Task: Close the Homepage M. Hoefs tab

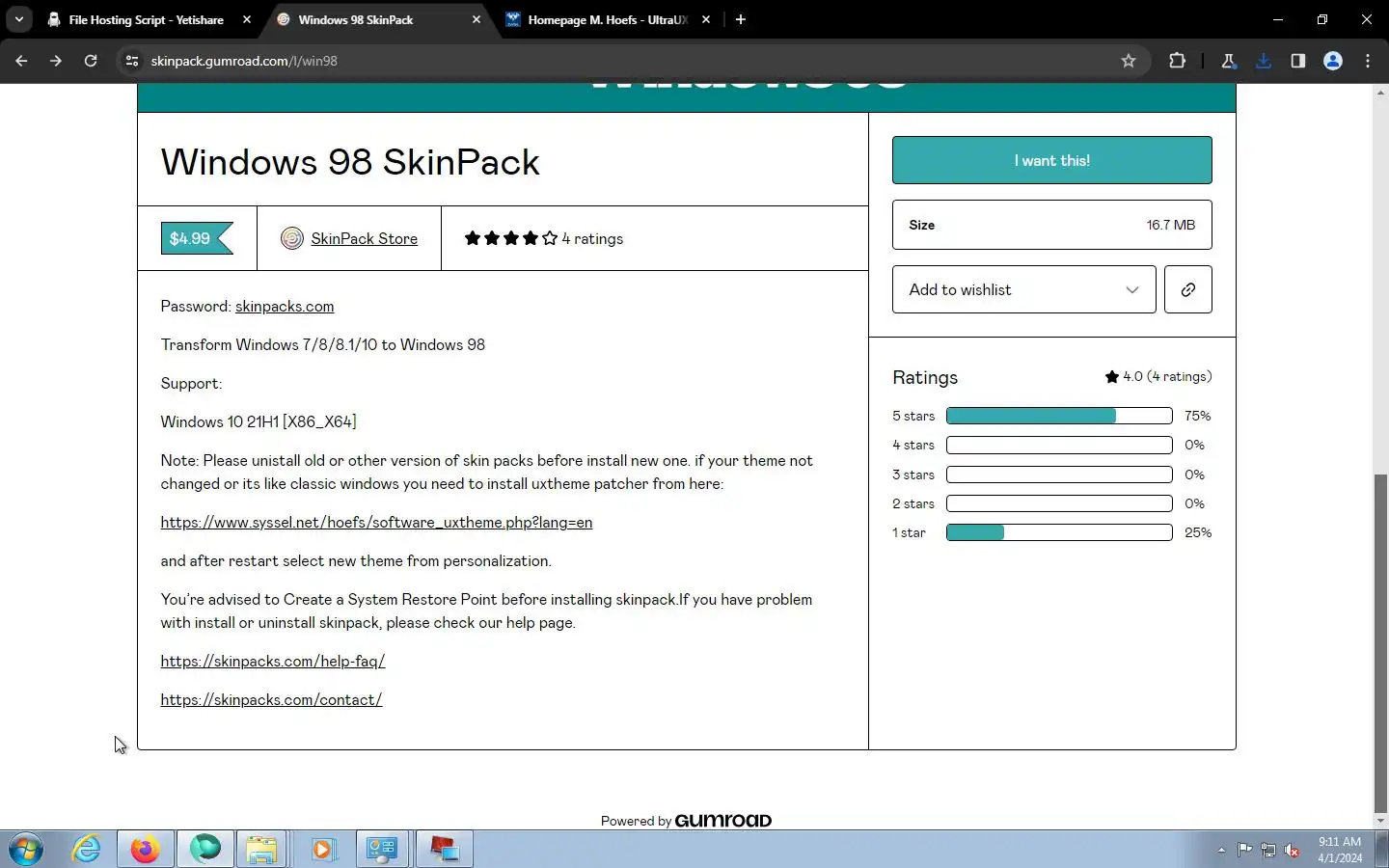Action: 706,19
